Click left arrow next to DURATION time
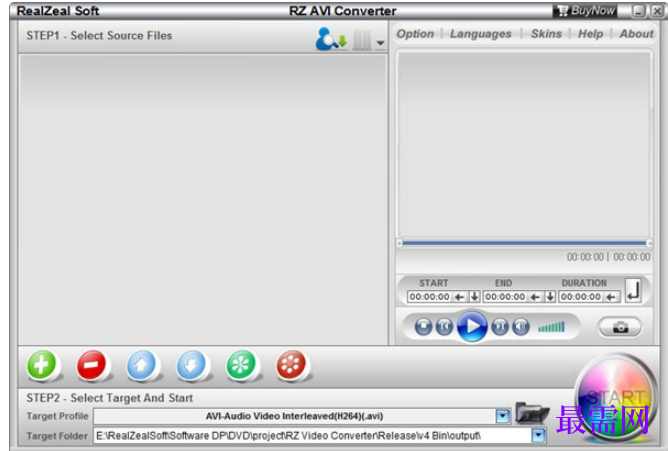 [x=611, y=297]
